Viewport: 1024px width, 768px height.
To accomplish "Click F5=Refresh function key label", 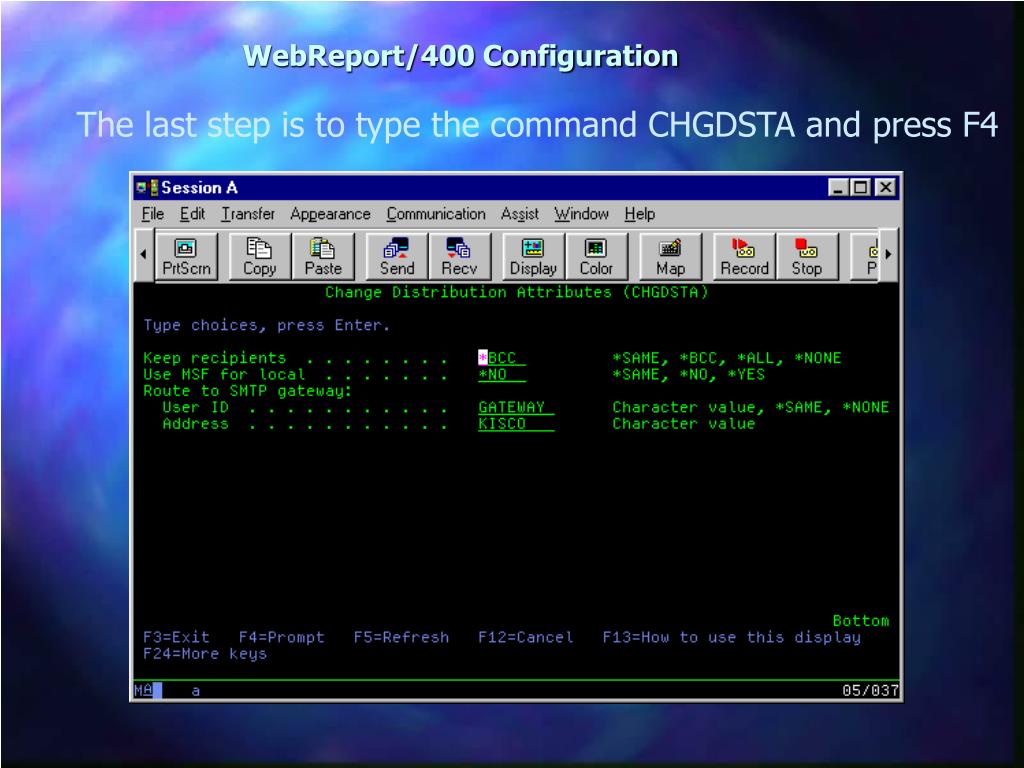I will (x=401, y=637).
